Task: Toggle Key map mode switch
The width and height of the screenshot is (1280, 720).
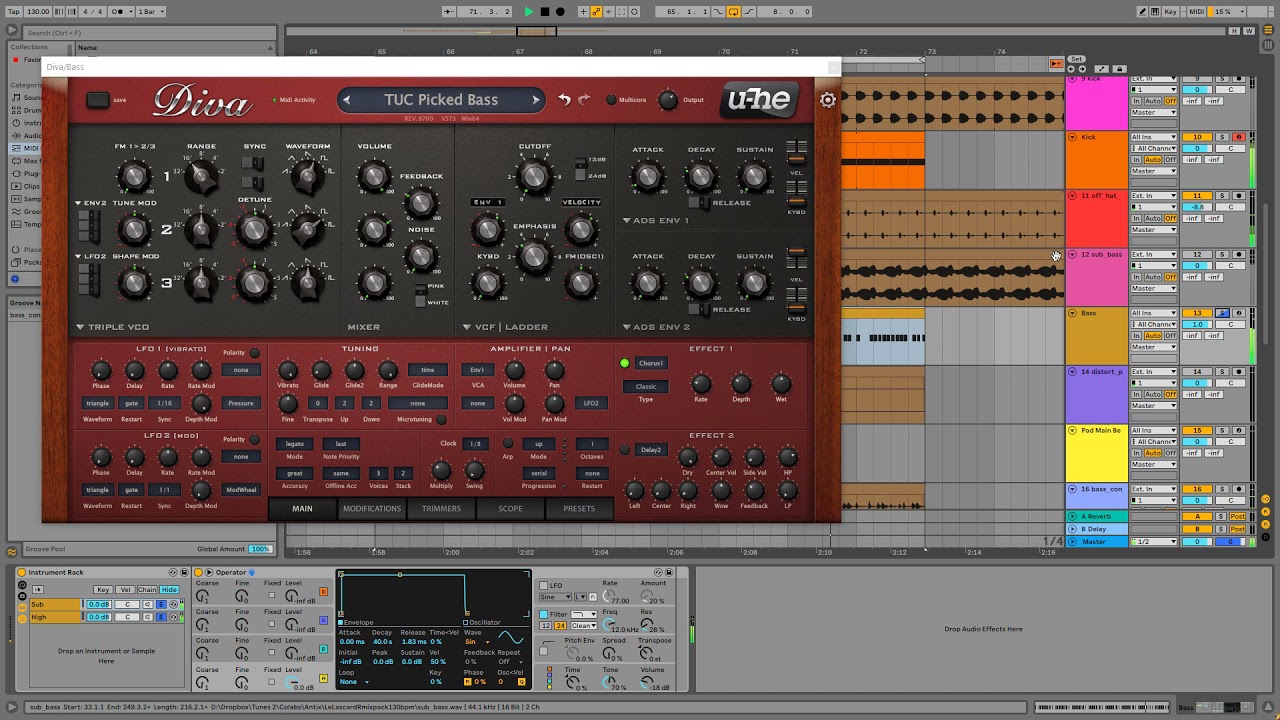Action: pos(1171,12)
